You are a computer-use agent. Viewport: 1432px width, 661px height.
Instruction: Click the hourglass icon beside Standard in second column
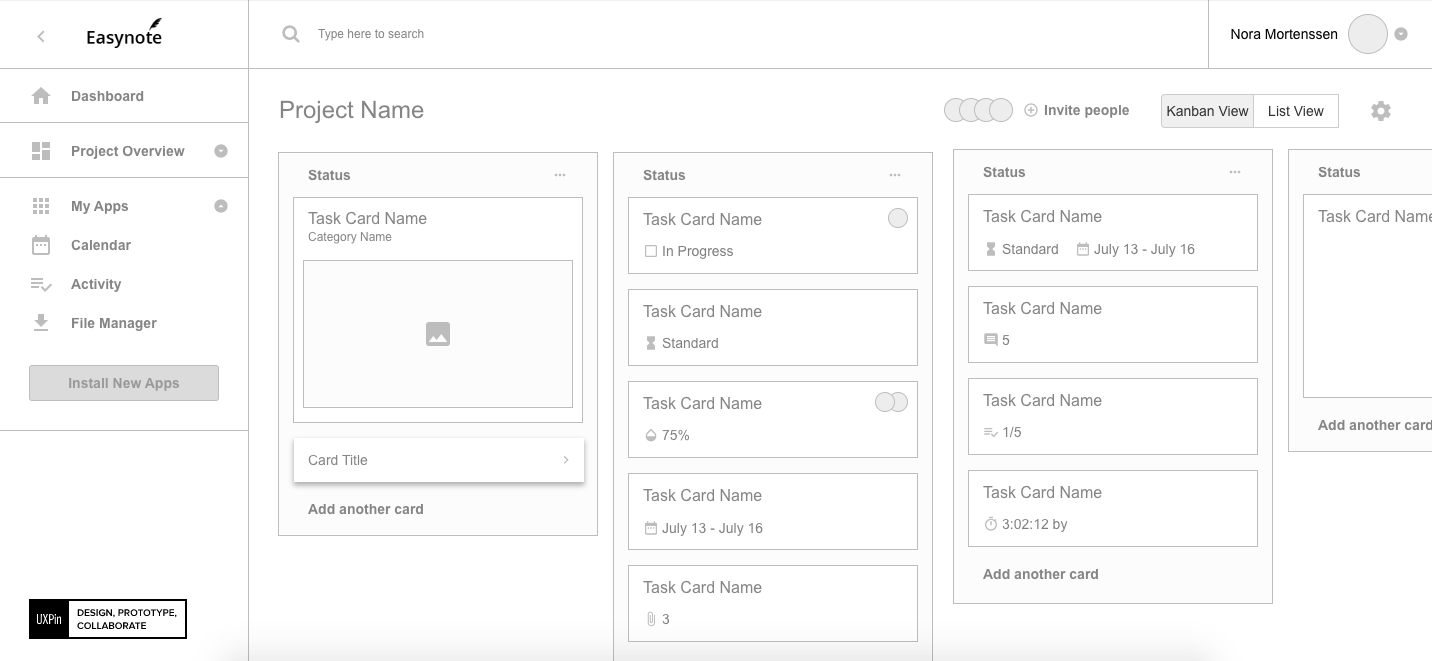coord(651,343)
